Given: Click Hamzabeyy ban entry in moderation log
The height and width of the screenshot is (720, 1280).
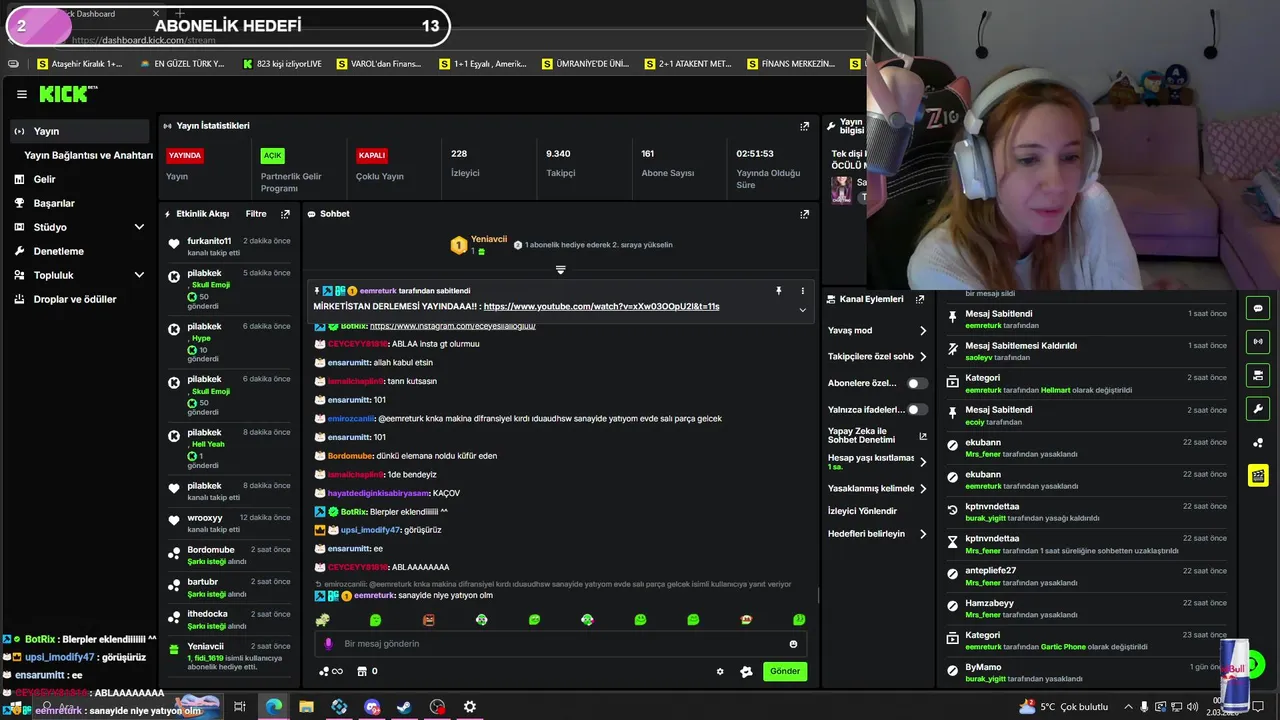Looking at the screenshot, I should (x=1085, y=608).
